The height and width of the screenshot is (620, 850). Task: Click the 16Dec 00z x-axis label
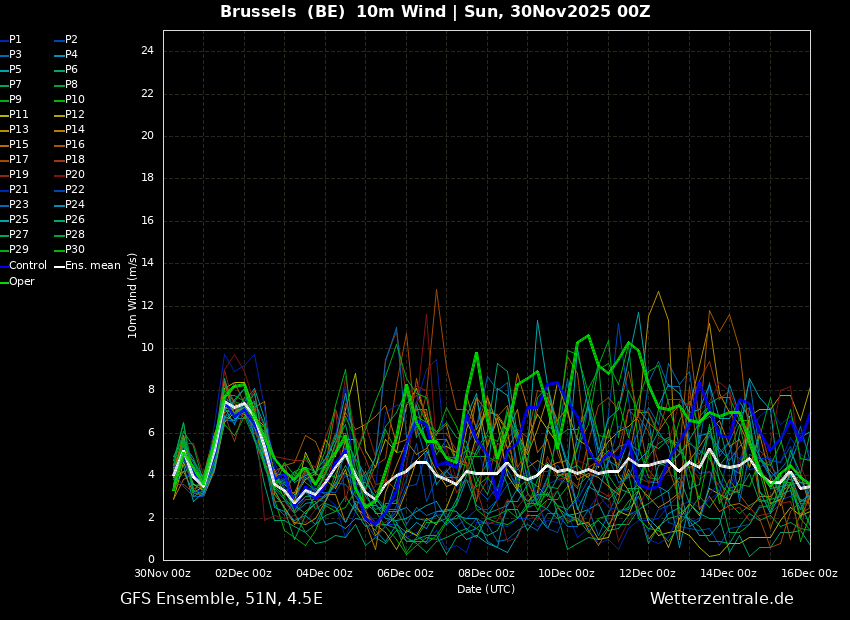(809, 574)
